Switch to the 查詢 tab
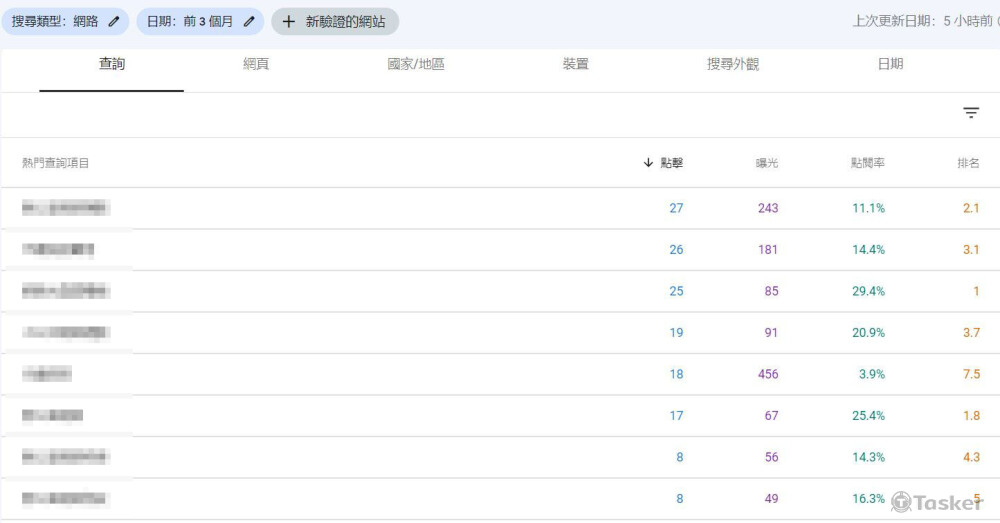Screen dimensions: 1000x523 tap(112, 64)
